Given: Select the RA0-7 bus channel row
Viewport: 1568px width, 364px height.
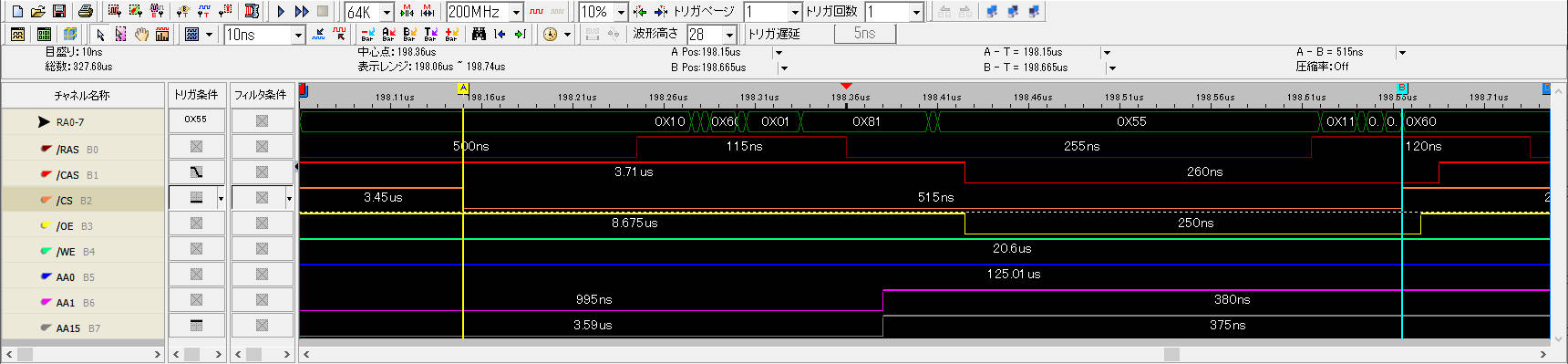Looking at the screenshot, I should 82,121.
